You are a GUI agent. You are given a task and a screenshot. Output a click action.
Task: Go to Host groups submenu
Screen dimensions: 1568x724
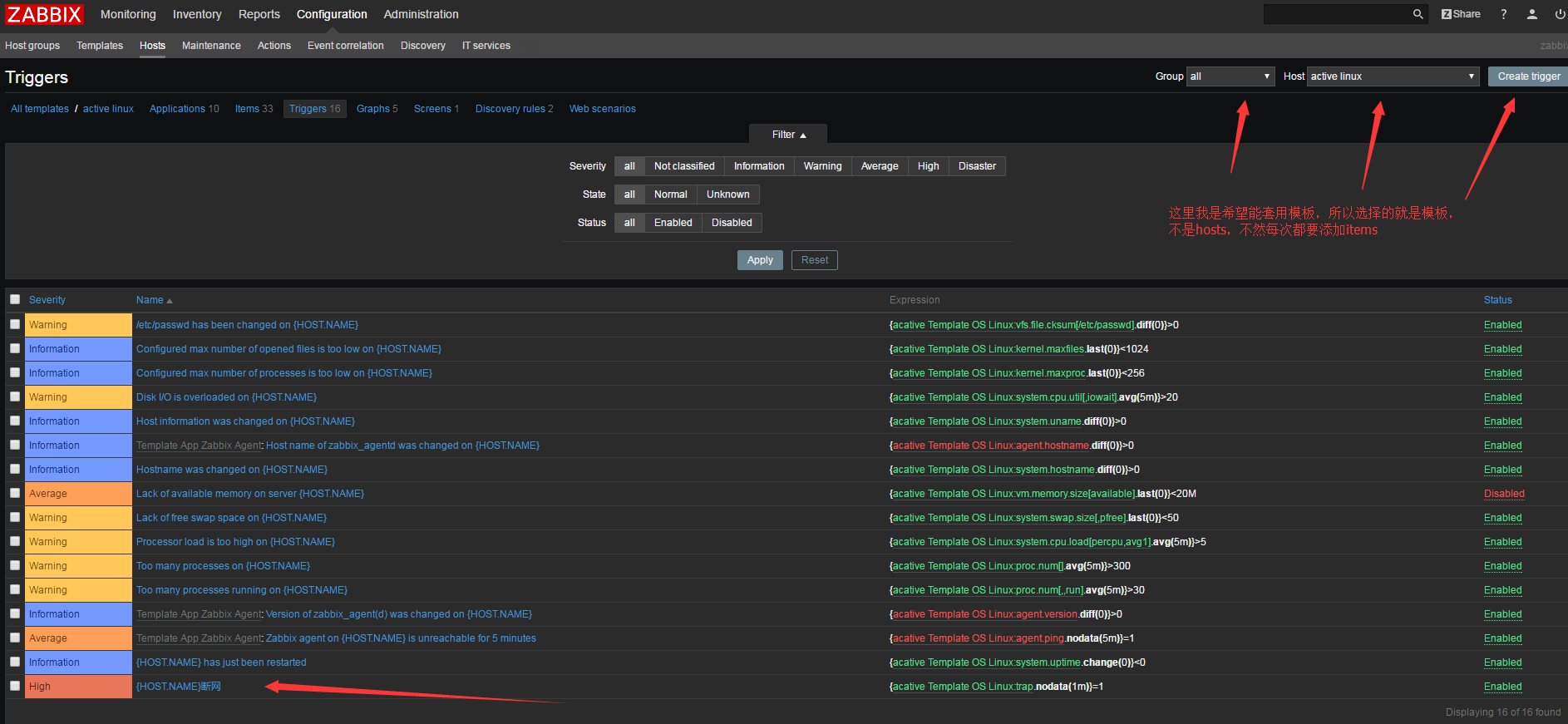point(32,46)
